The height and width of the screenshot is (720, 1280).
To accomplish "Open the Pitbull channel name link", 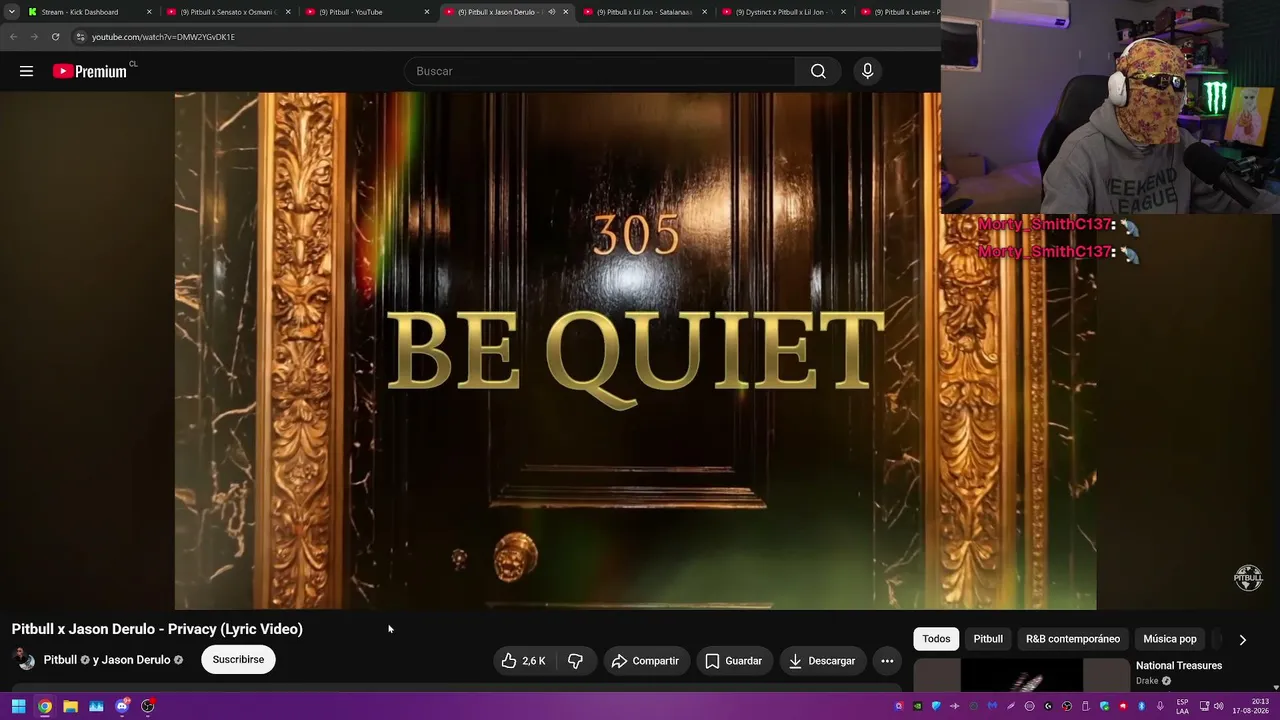I will click(60, 660).
